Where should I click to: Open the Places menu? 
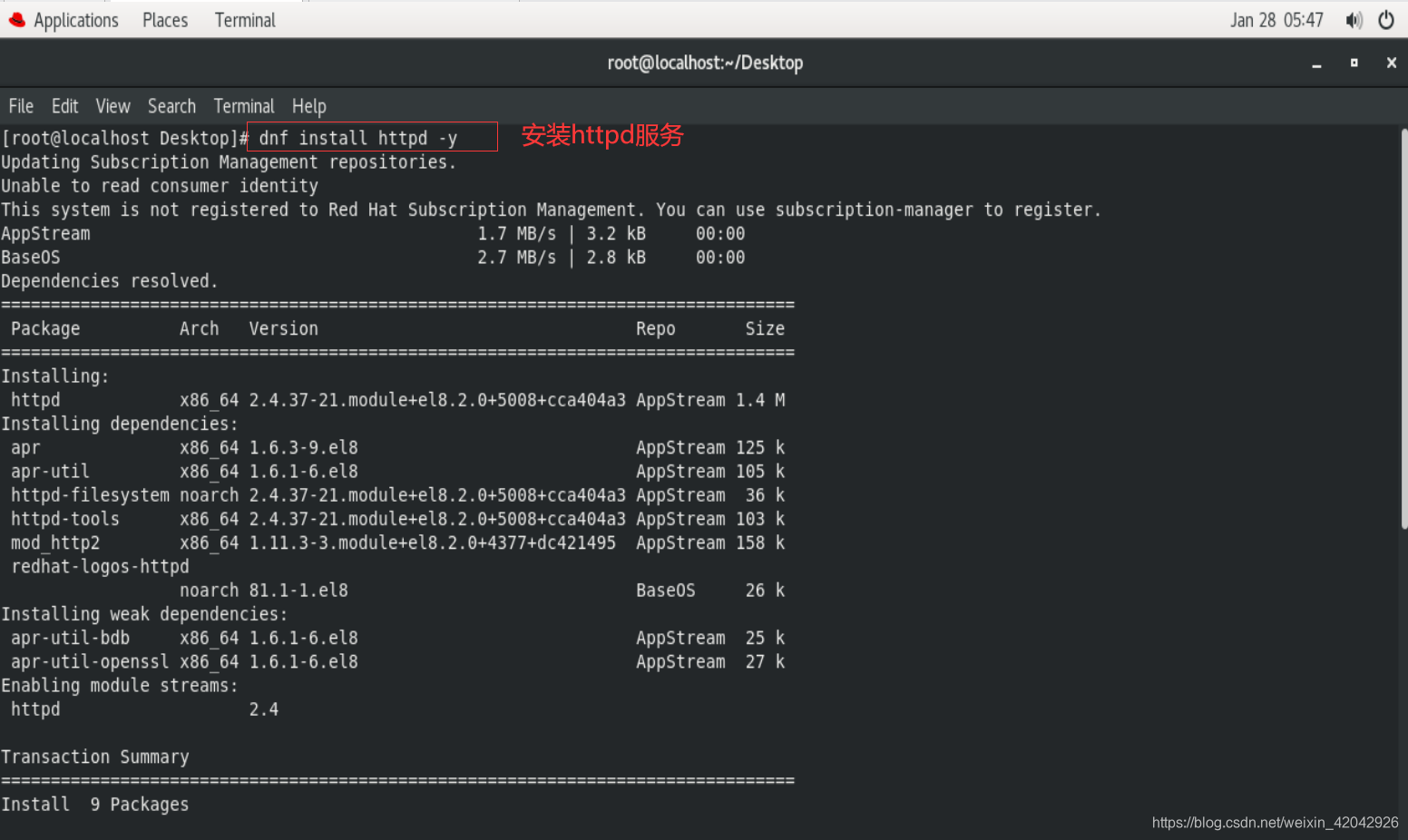pos(165,20)
